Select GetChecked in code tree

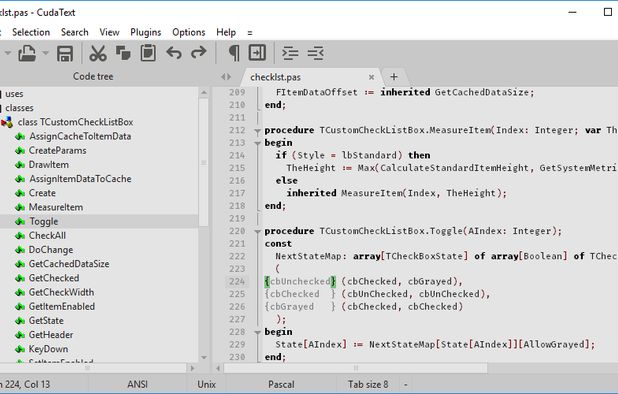(x=54, y=278)
